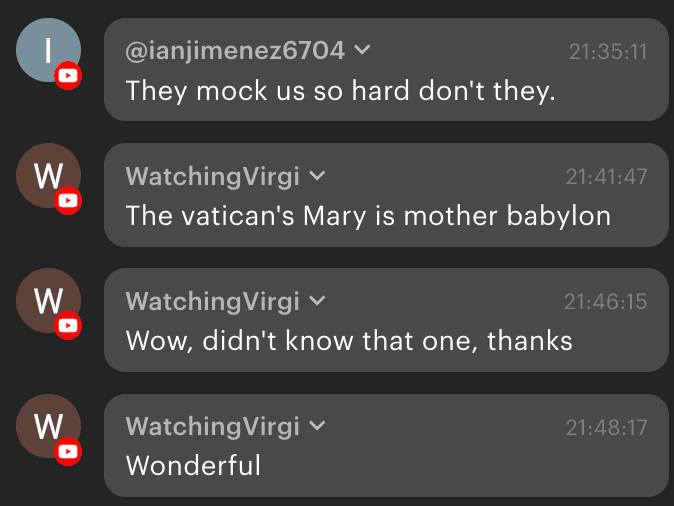Click the "W" avatar next to the "Wonderful" message

pyautogui.click(x=48, y=426)
